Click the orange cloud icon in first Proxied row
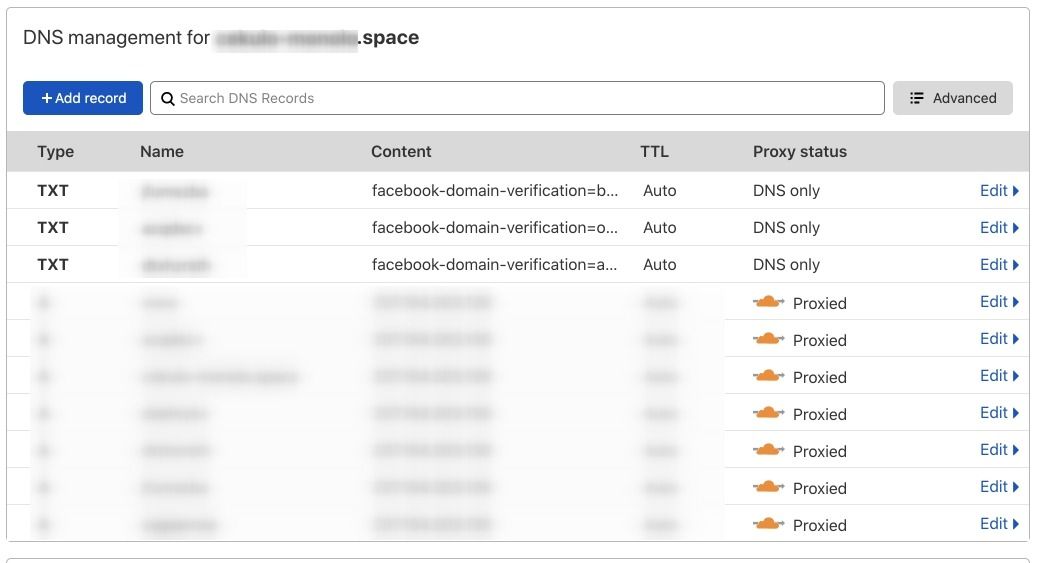The height and width of the screenshot is (563, 1044). (x=768, y=302)
